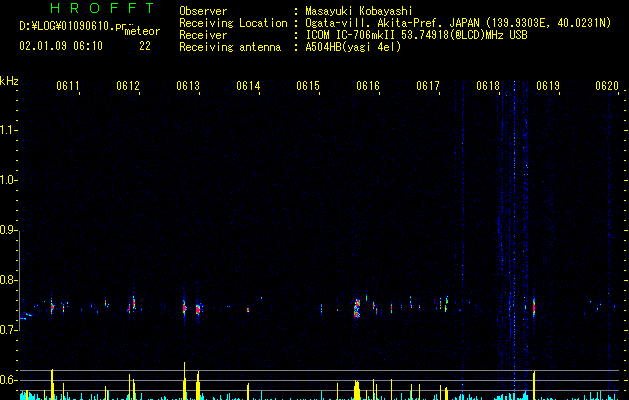Image resolution: width=629 pixels, height=400 pixels.
Task: Click the kHz axis unit label
Action: coord(9,81)
